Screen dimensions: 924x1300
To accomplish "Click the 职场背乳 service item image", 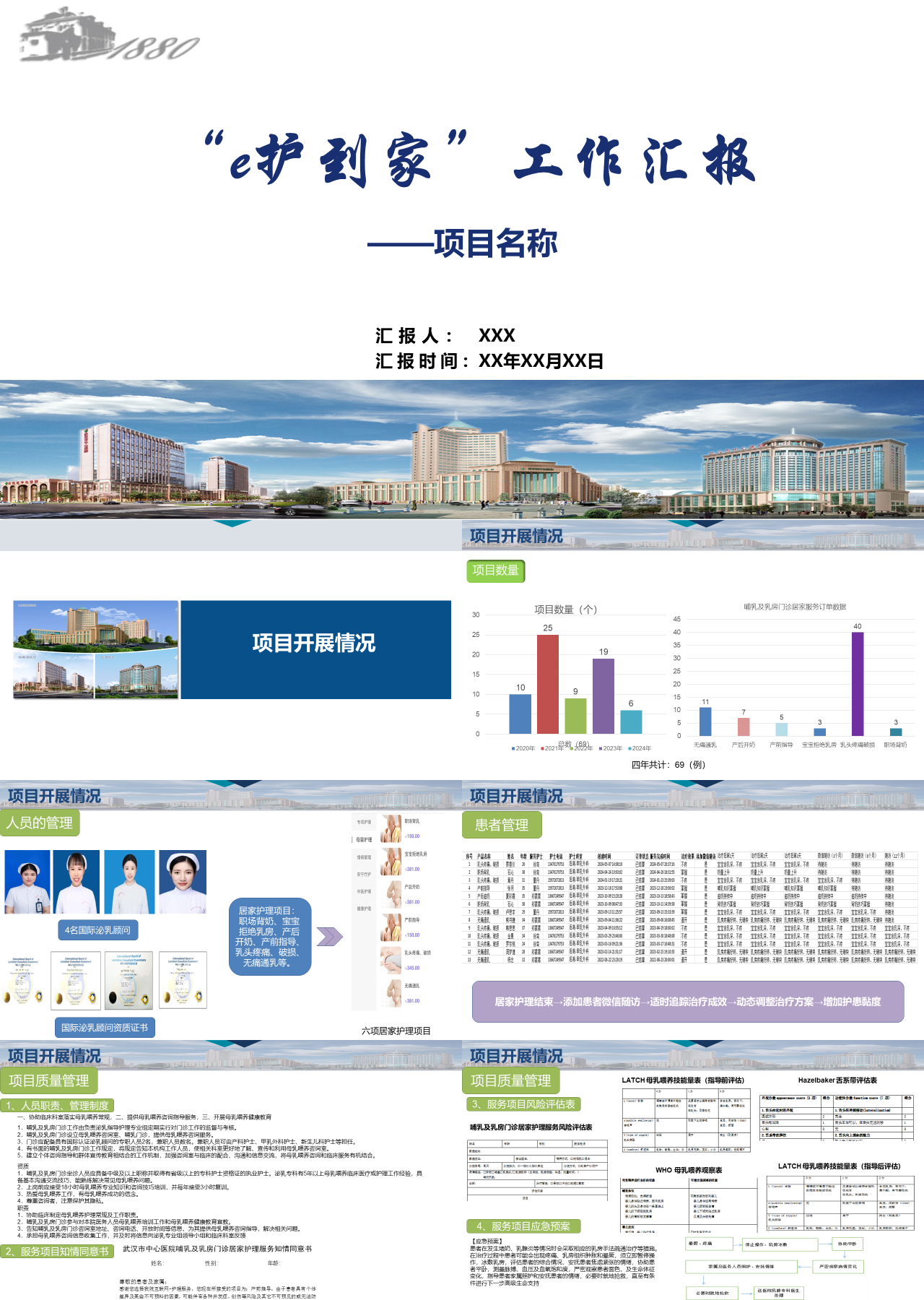I will (391, 828).
